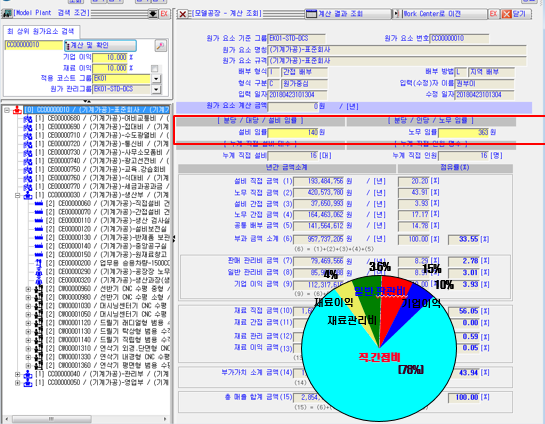545x424 pixels.
Task: Expand the CW00000960 선반기 node
Action: pos(29,289)
